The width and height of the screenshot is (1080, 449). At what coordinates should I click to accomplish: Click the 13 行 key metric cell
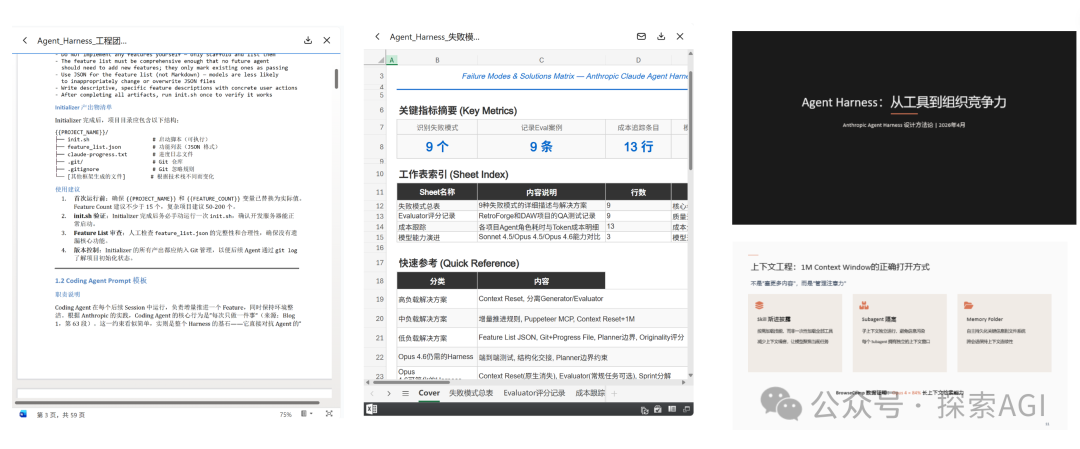point(638,146)
